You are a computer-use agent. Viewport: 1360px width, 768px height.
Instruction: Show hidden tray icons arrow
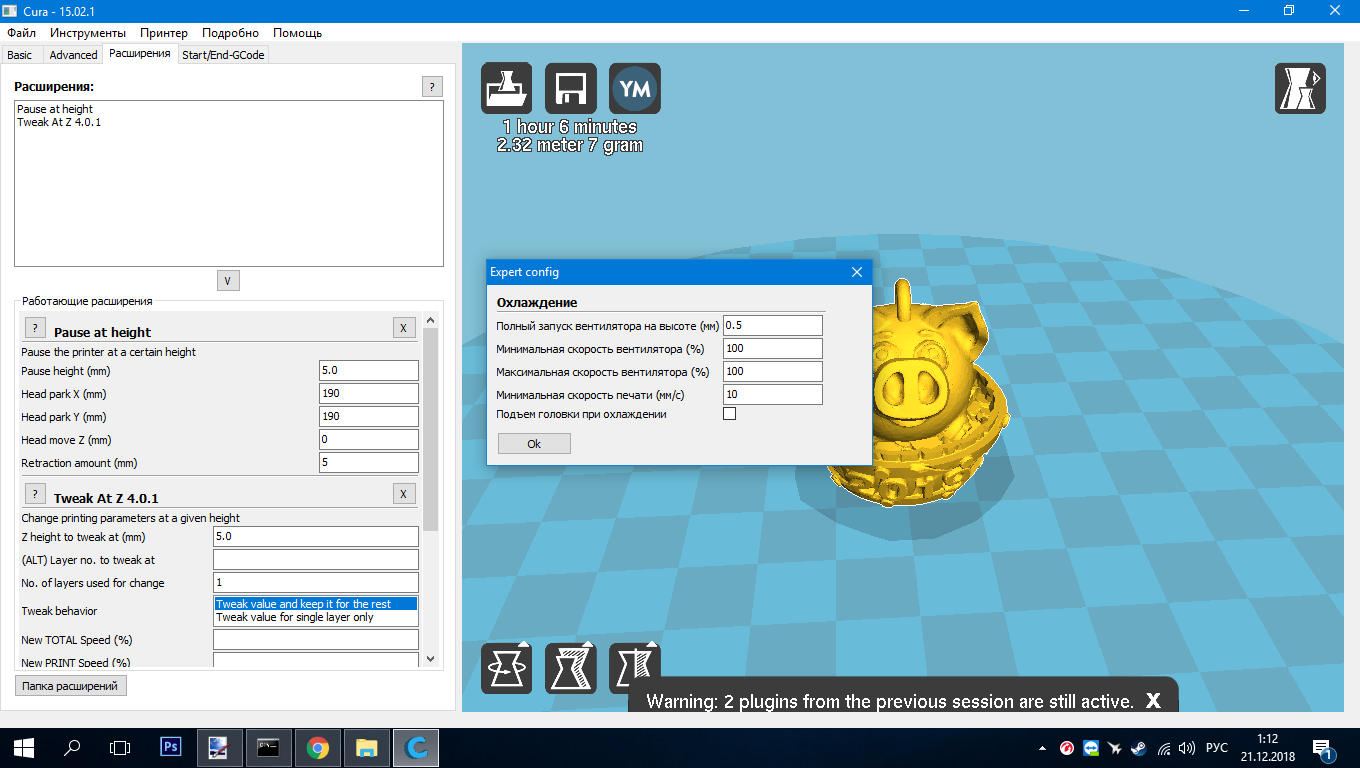coord(1044,748)
